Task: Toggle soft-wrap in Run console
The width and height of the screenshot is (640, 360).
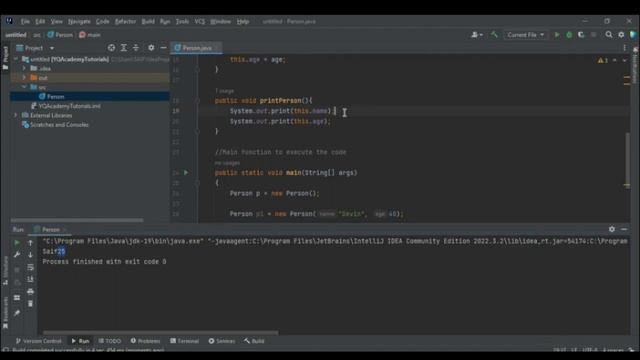Action: [30, 267]
